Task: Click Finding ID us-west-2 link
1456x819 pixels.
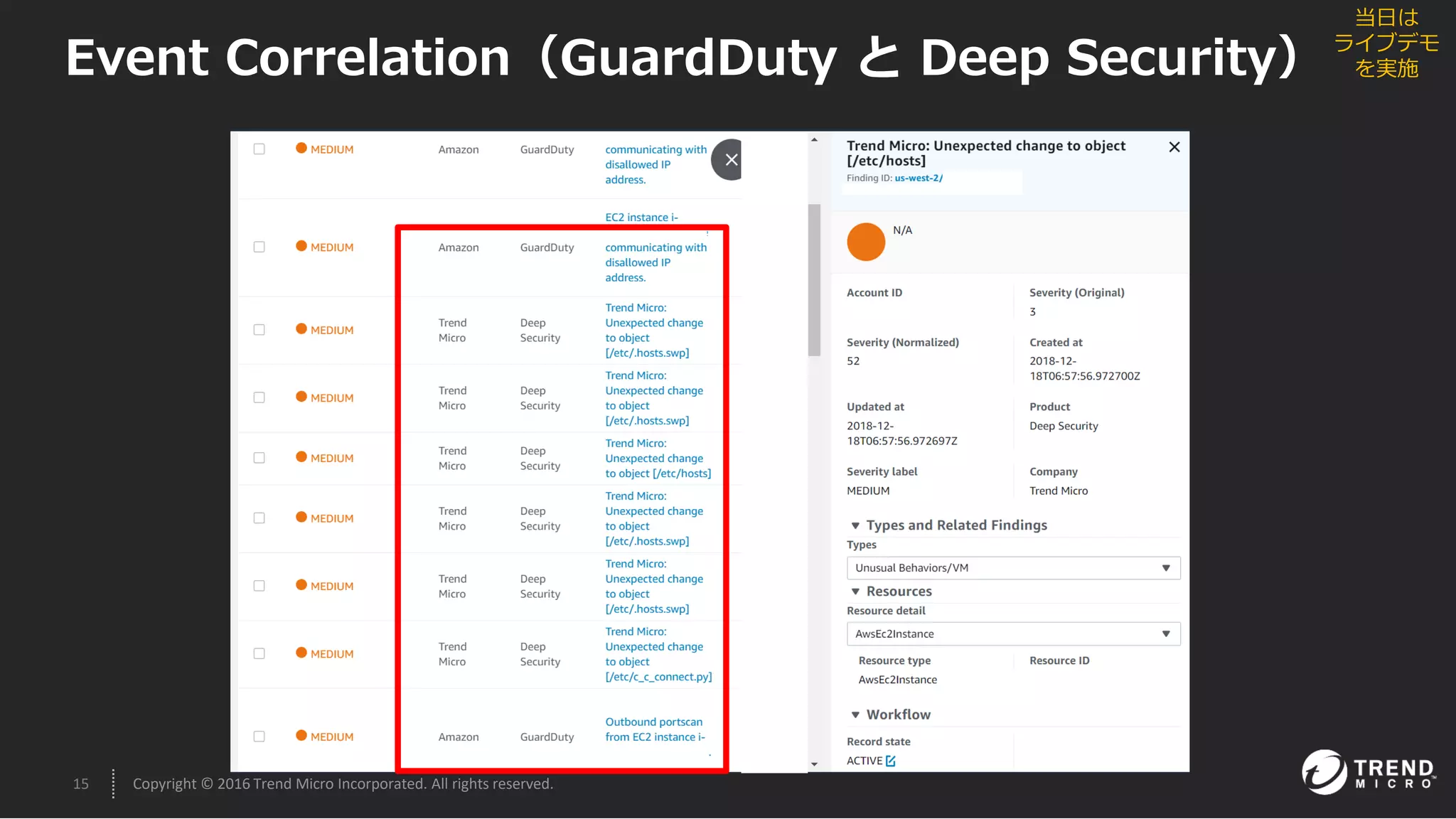Action: pyautogui.click(x=919, y=178)
